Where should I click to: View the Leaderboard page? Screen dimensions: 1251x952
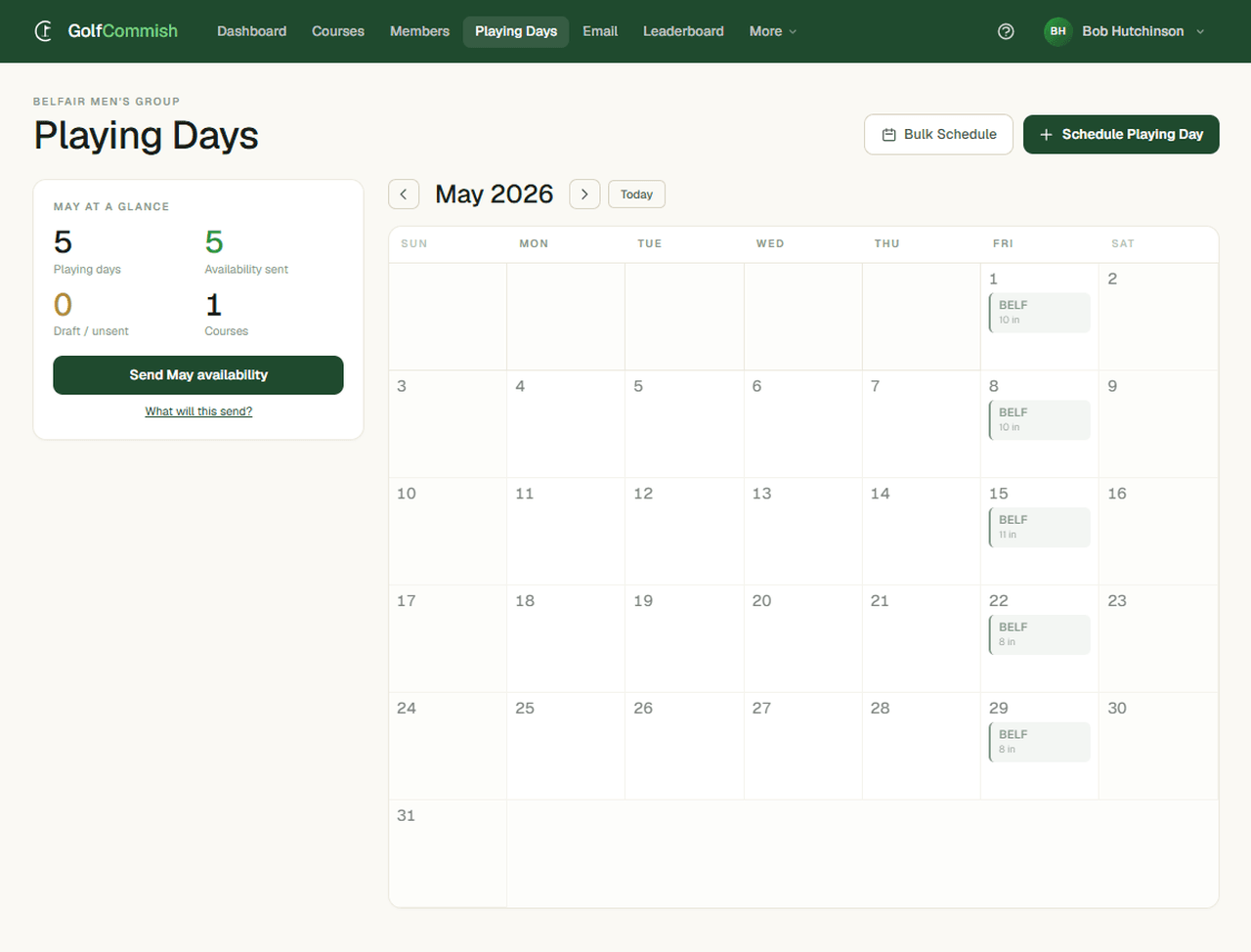[x=683, y=31]
